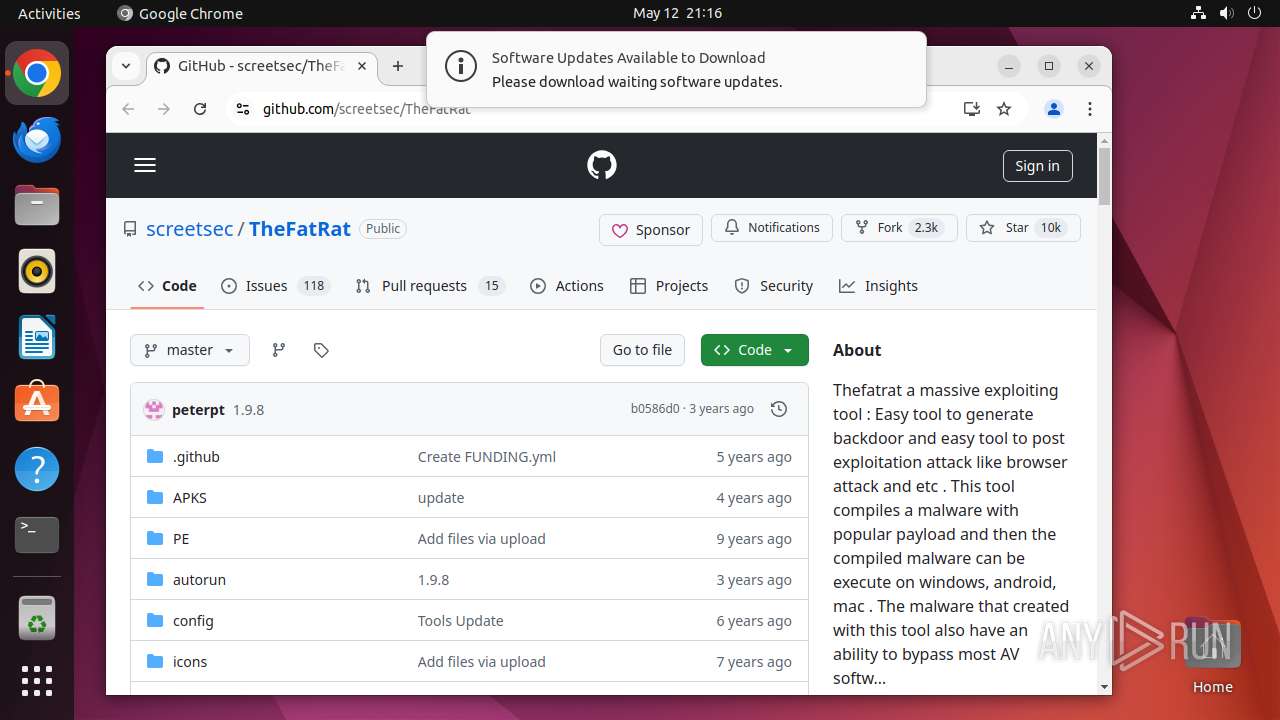Open the Home desktop folder
1280x720 pixels.
tap(1213, 658)
